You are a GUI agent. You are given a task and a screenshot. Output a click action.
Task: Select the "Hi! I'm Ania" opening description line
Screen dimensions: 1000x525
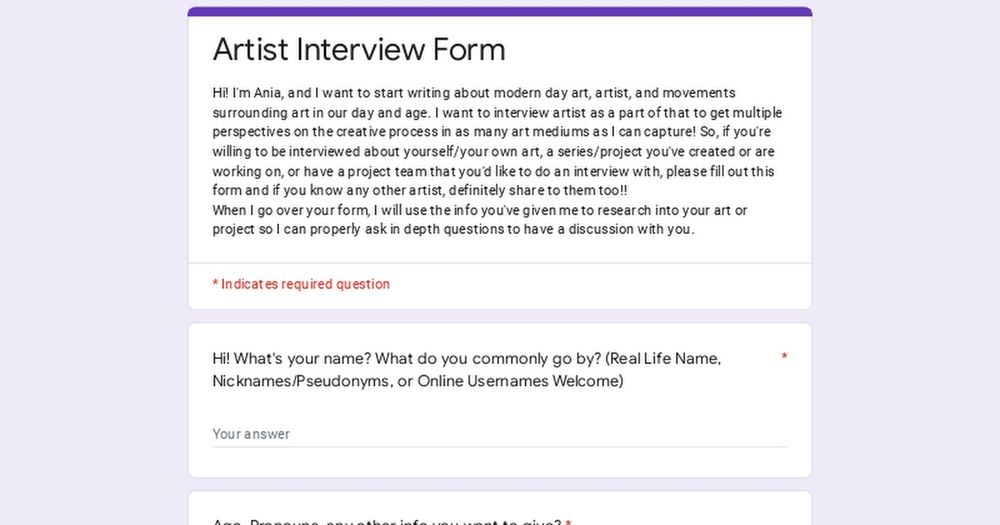point(474,93)
